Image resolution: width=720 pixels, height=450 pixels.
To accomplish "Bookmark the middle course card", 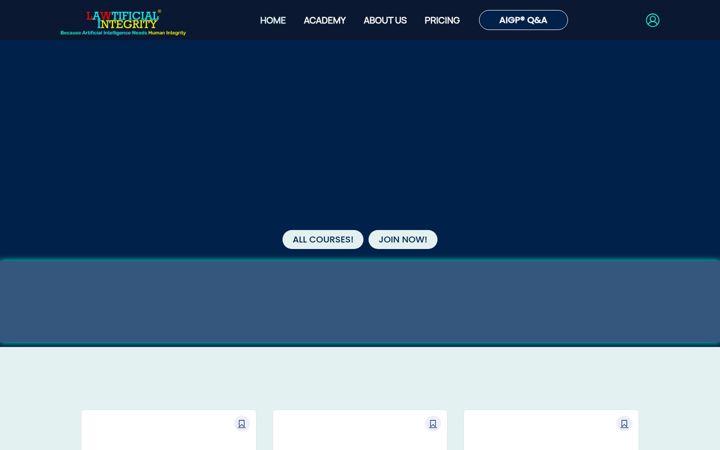I will coord(433,424).
